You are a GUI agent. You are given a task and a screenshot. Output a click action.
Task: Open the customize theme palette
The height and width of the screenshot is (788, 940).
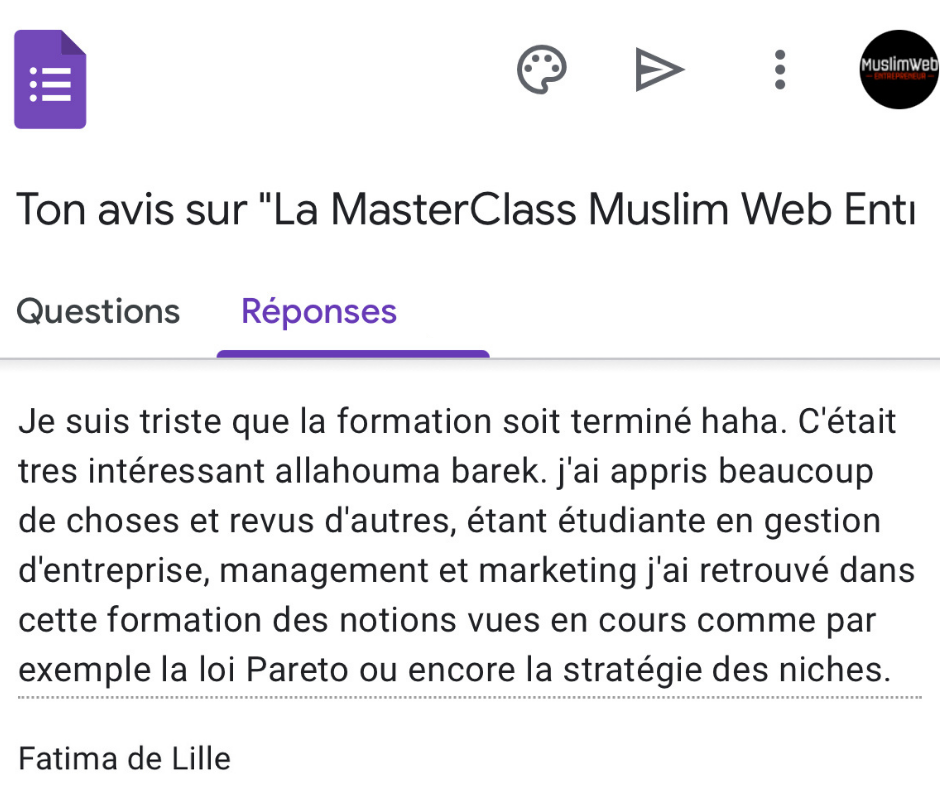(541, 70)
